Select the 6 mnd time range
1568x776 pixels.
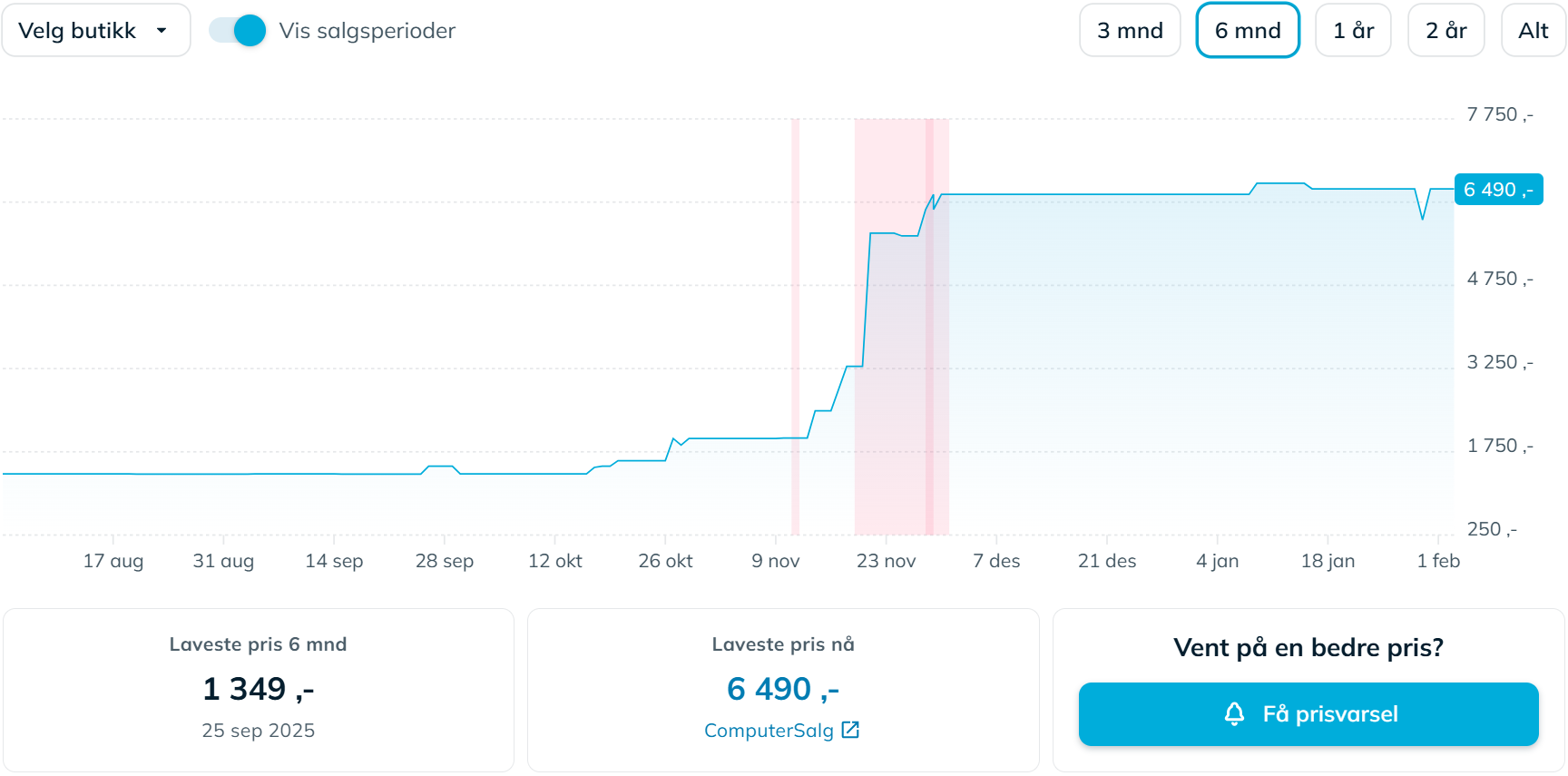1248,31
